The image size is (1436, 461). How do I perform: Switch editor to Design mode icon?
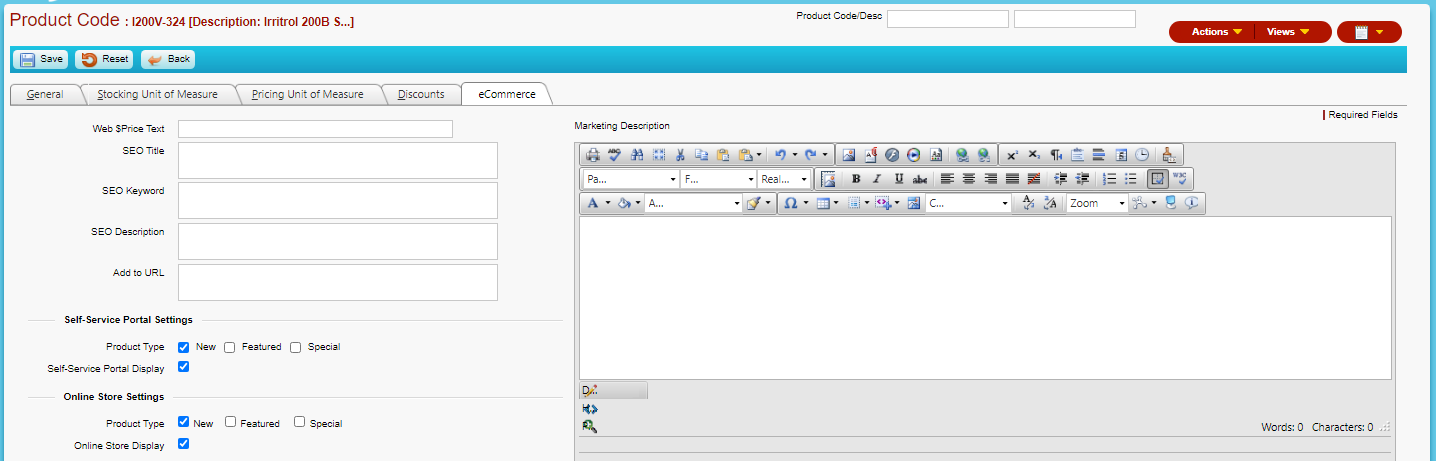click(588, 390)
